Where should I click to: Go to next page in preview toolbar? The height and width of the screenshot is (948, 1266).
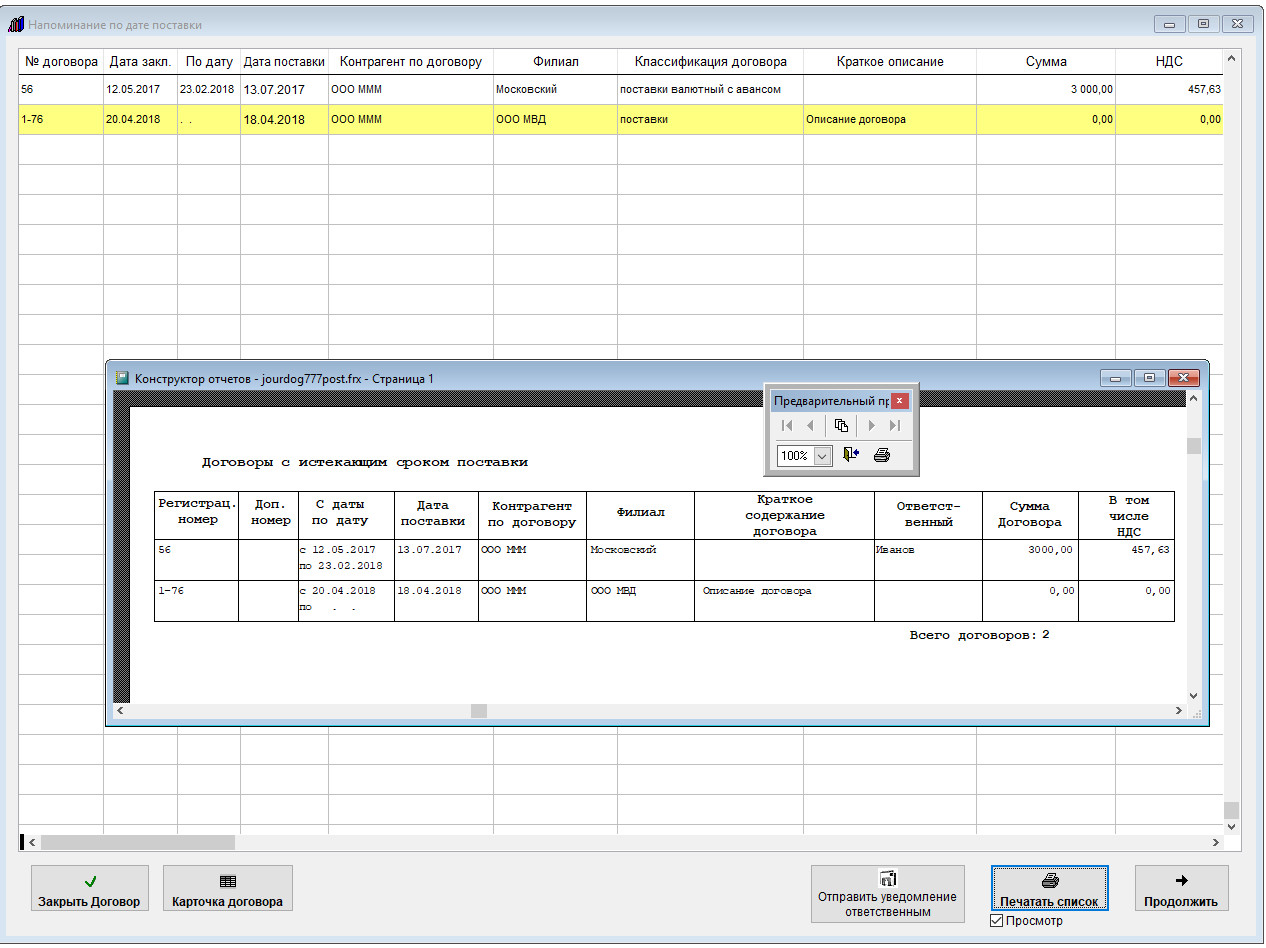(871, 425)
